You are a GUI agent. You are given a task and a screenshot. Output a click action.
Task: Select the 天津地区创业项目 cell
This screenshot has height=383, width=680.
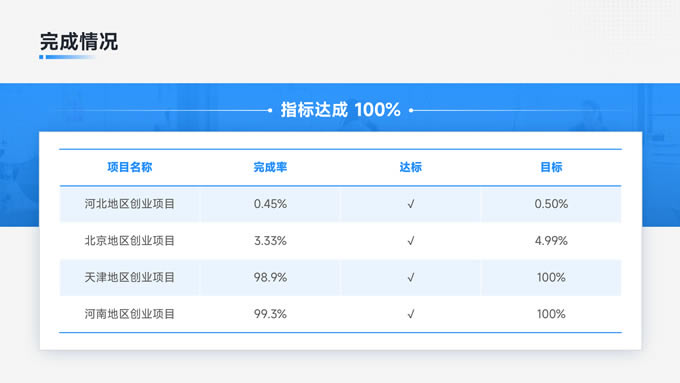[130, 277]
